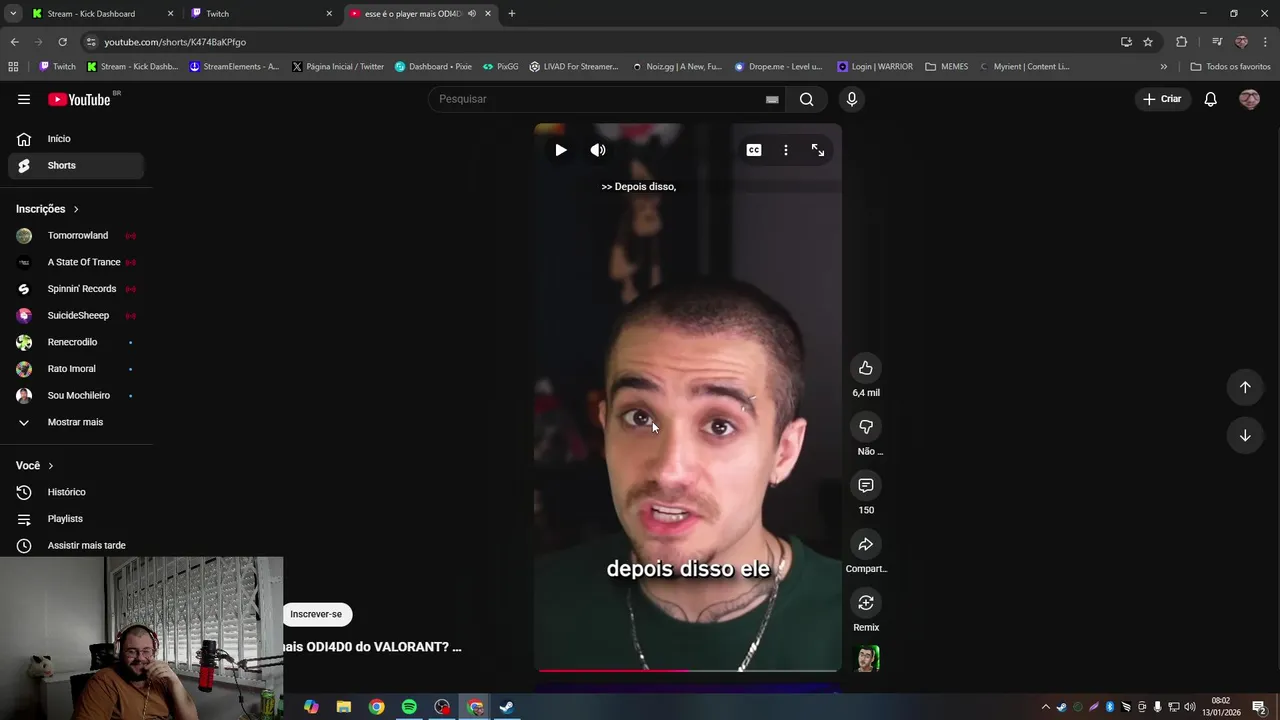Play the paused Short
1280x720 pixels.
click(x=560, y=150)
